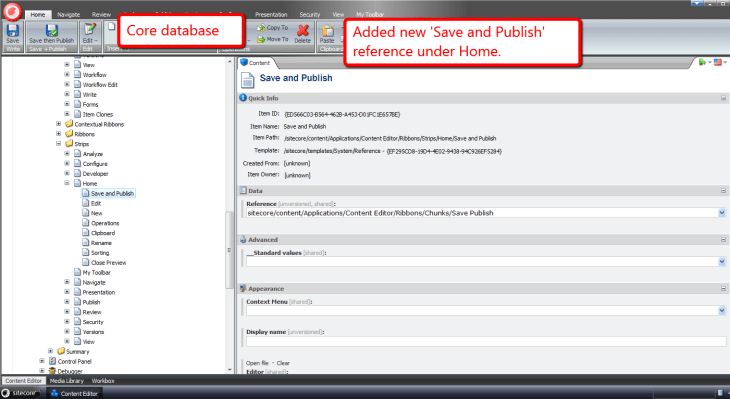Open the Context Menu dropdown
This screenshot has width=730, height=399.
722,311
